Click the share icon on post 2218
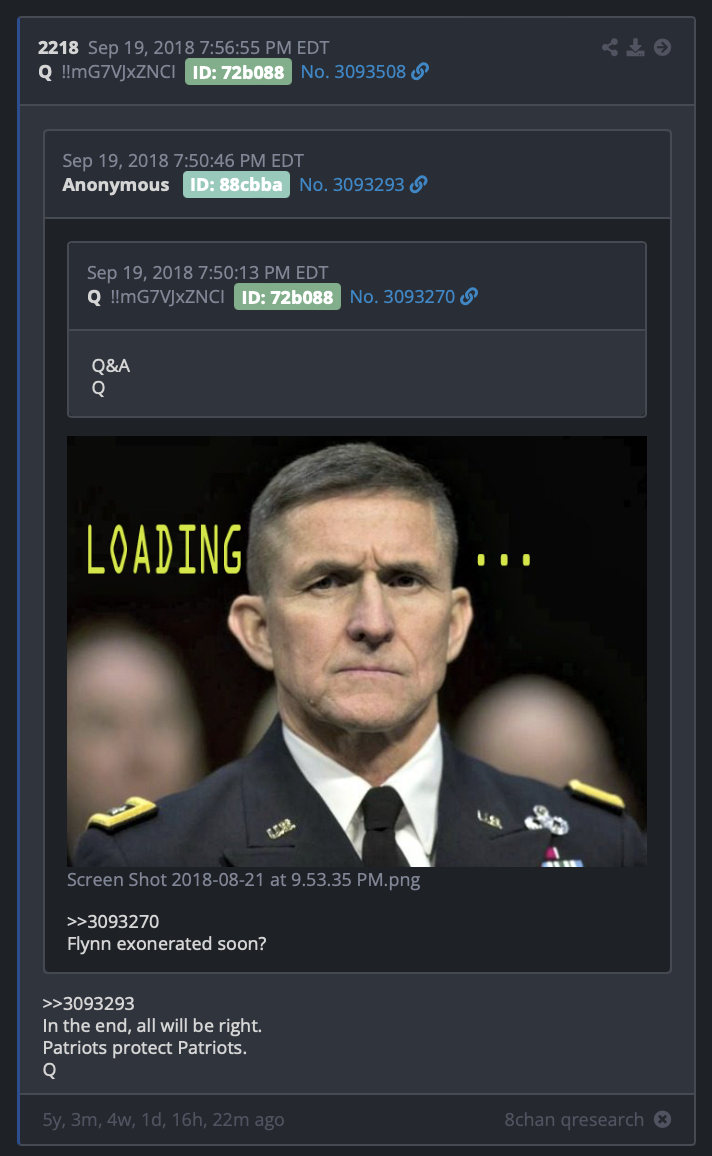The height and width of the screenshot is (1156, 712). 610,48
